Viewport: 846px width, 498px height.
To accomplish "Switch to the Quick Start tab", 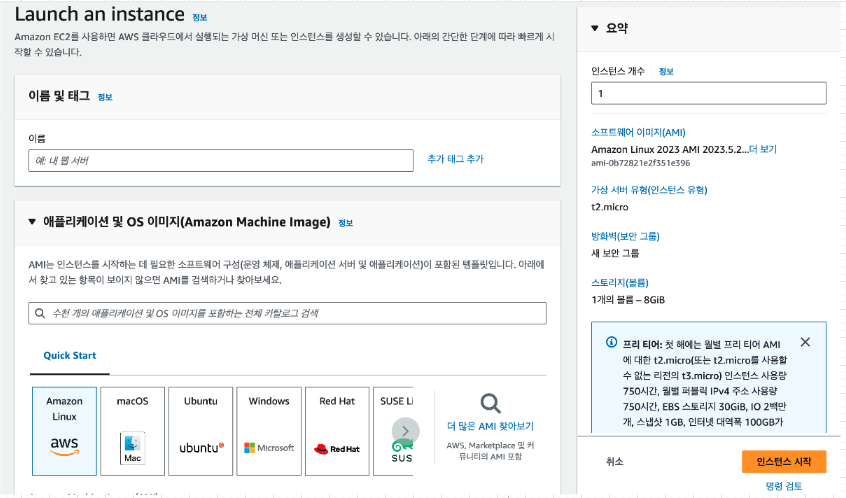I will [x=70, y=356].
